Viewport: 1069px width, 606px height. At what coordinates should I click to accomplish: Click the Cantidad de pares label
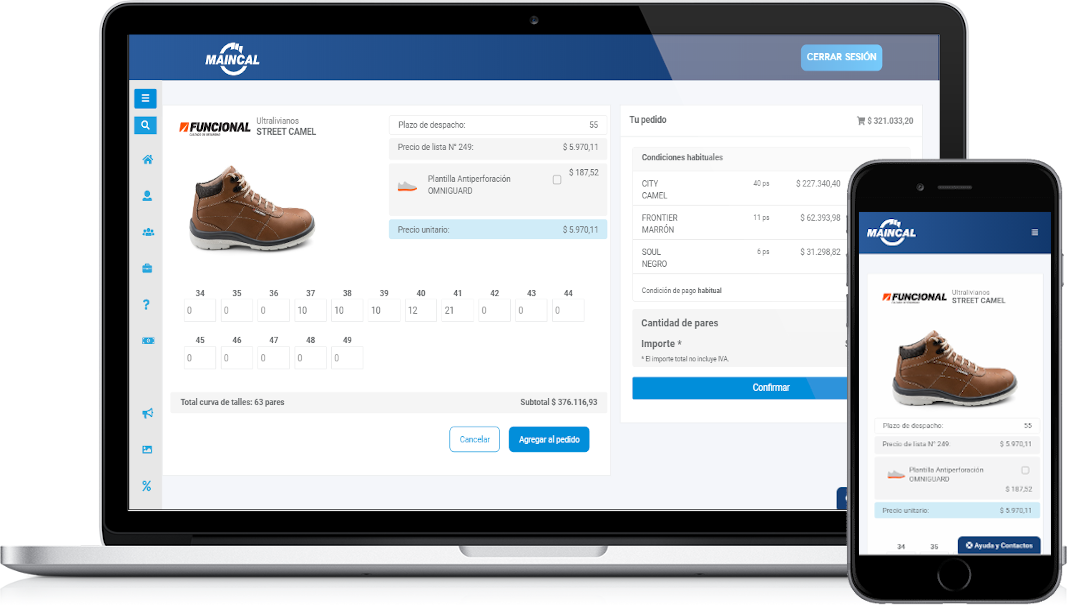coord(679,323)
